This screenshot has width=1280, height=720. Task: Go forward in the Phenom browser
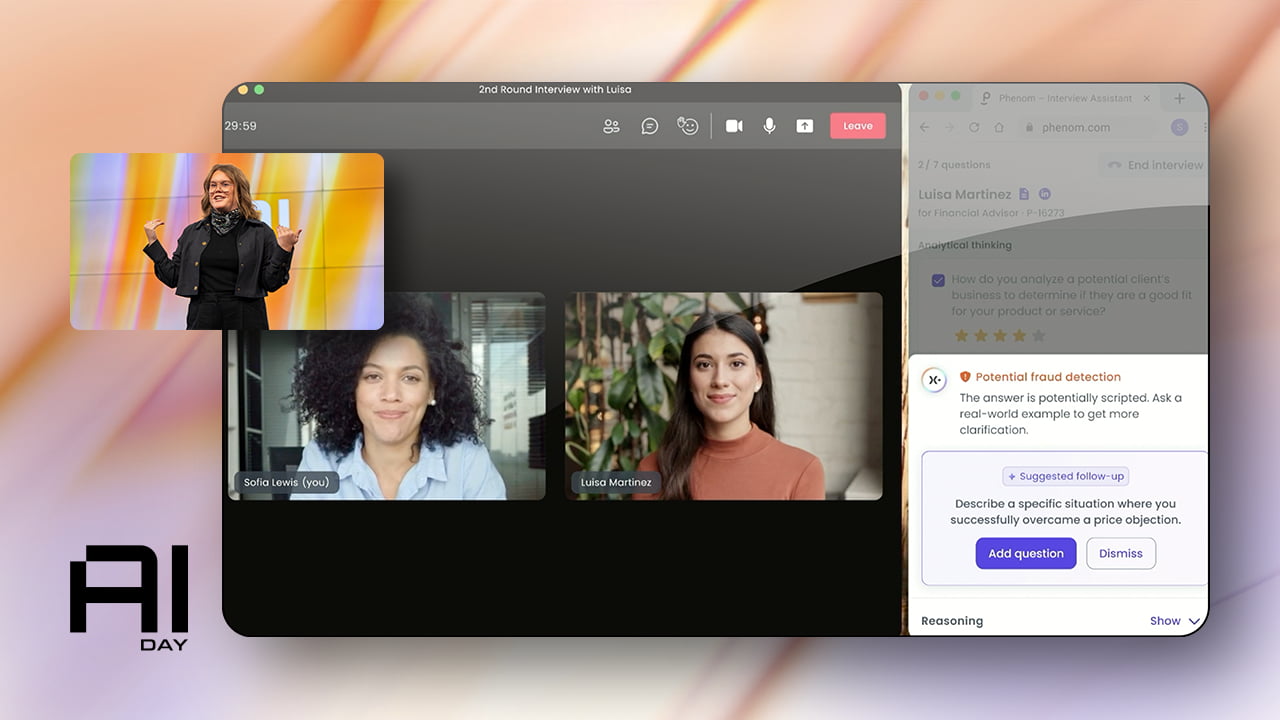click(x=949, y=127)
